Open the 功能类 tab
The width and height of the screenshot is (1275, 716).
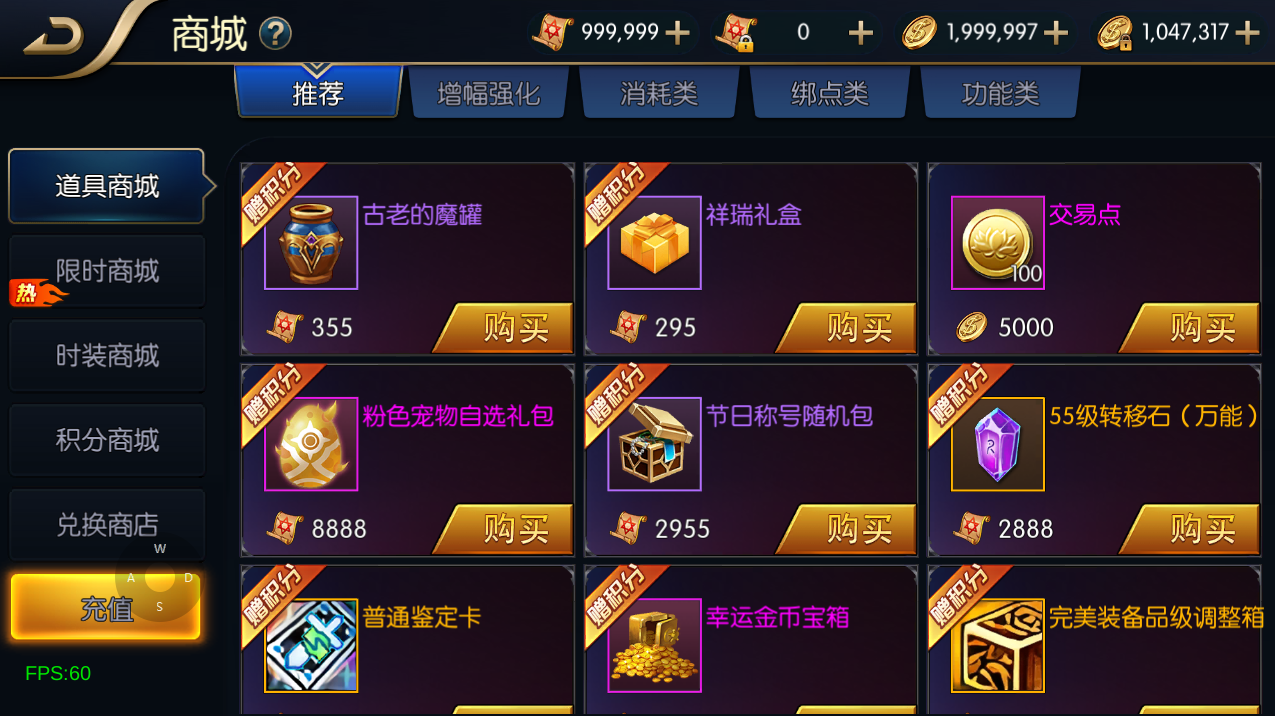click(1000, 93)
